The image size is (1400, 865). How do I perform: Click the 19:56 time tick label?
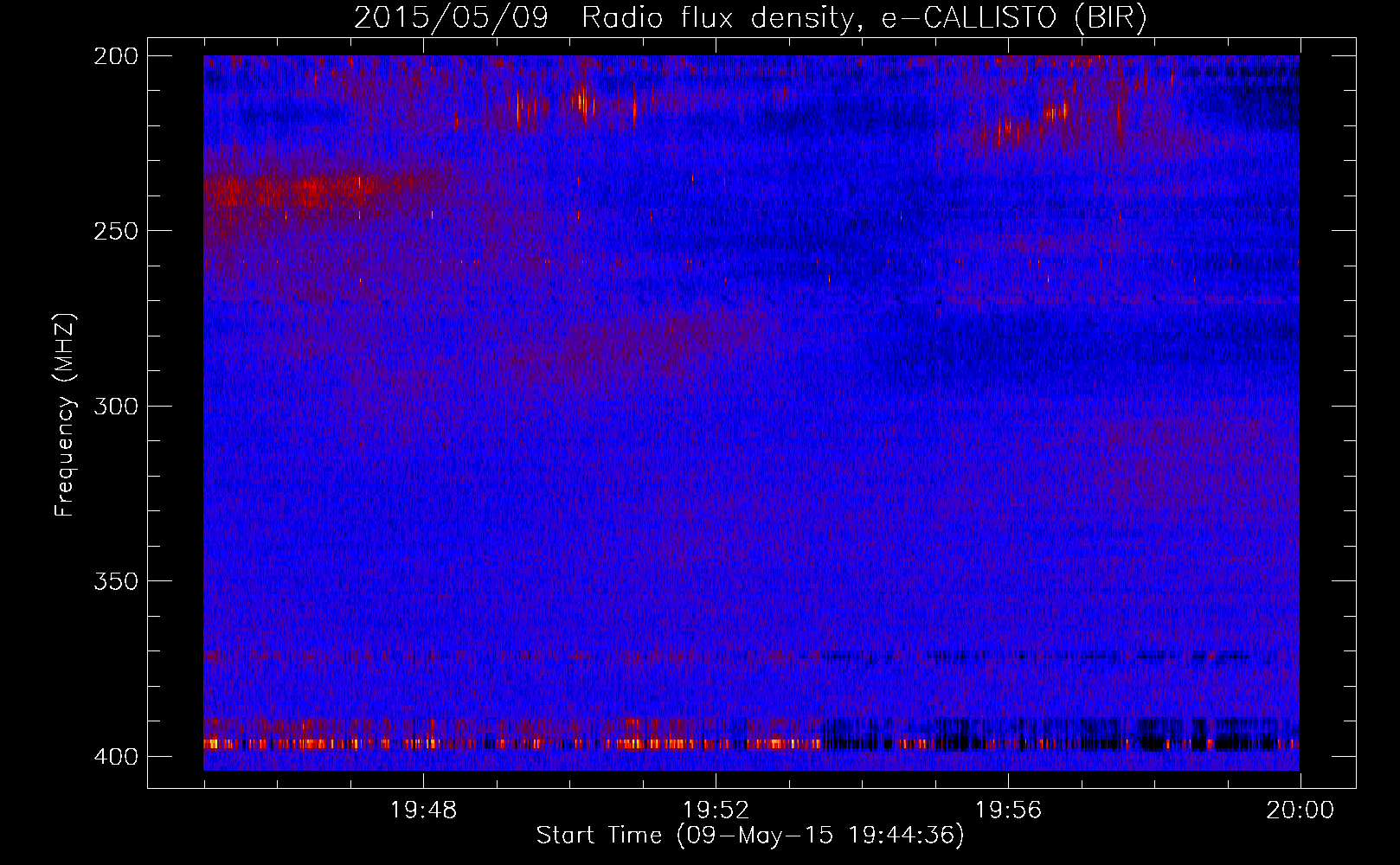click(1008, 811)
